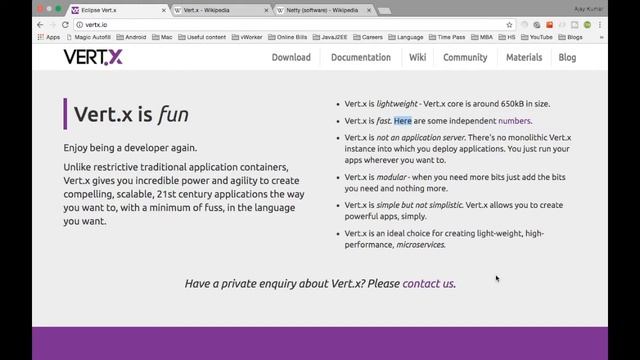This screenshot has height=360, width=640.
Task: Close the Vert.x - Wikipedia tab
Action: click(266, 10)
